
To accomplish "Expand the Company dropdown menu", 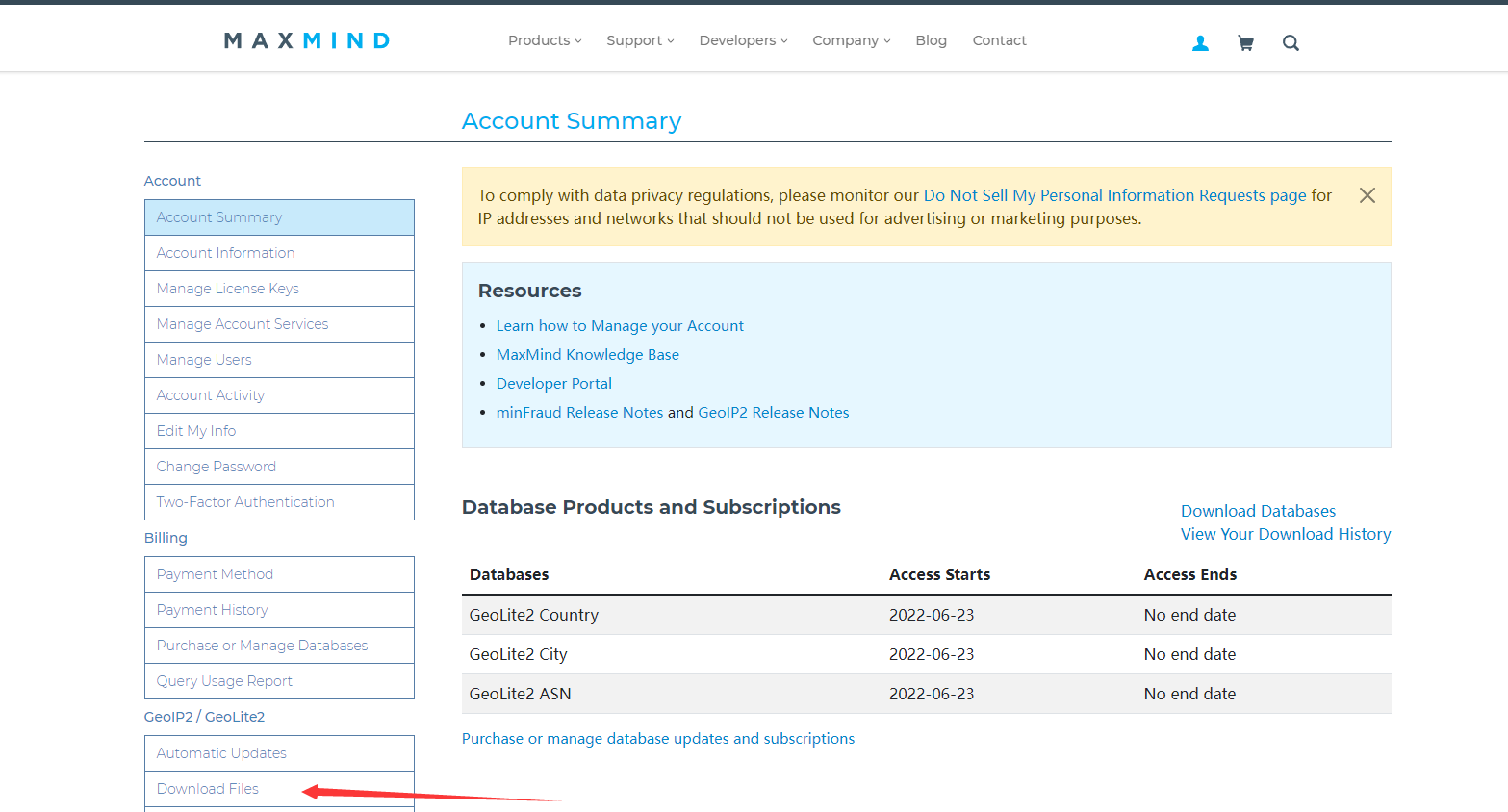I will (851, 40).
